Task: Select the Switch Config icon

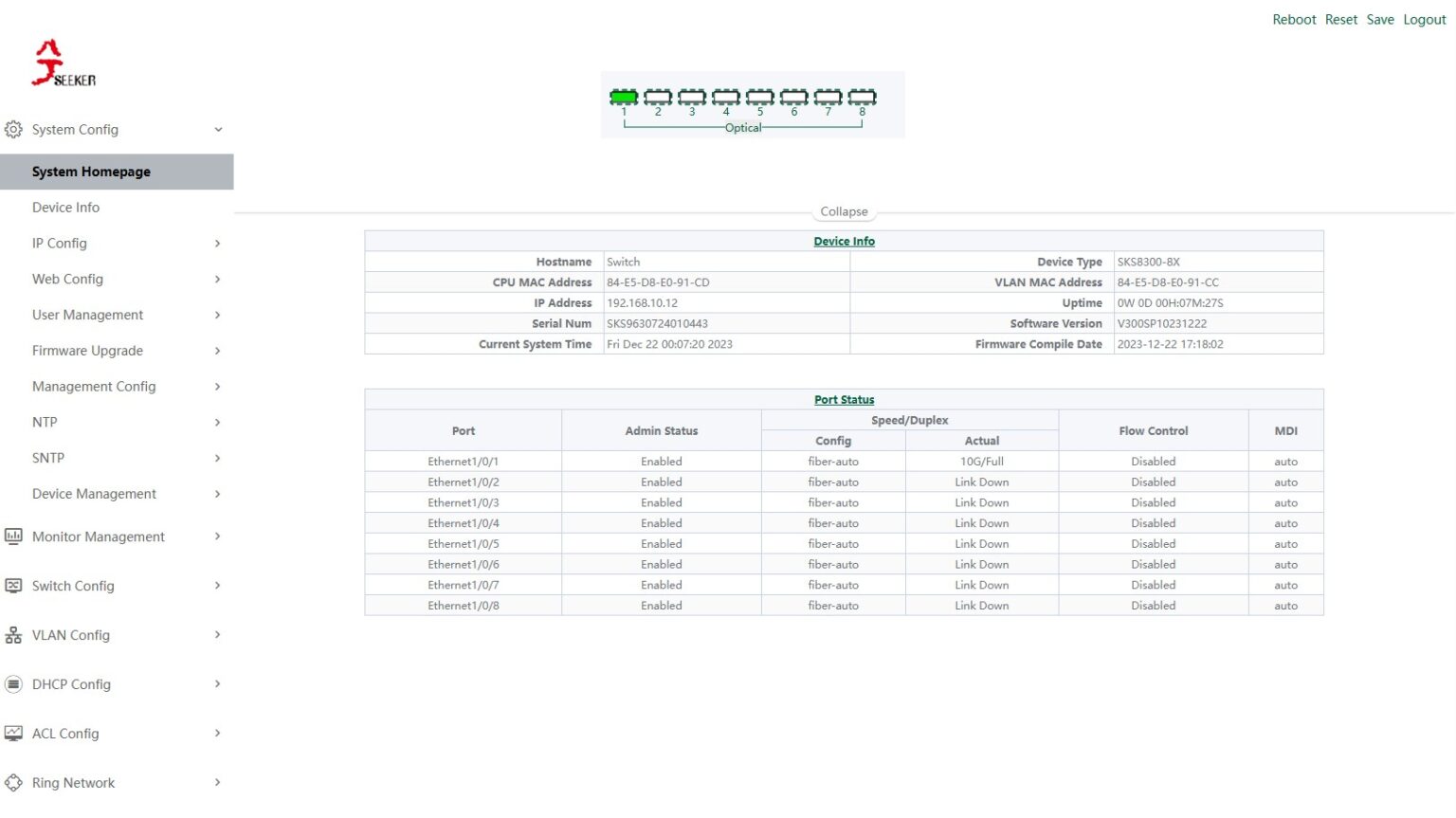Action: (x=13, y=586)
